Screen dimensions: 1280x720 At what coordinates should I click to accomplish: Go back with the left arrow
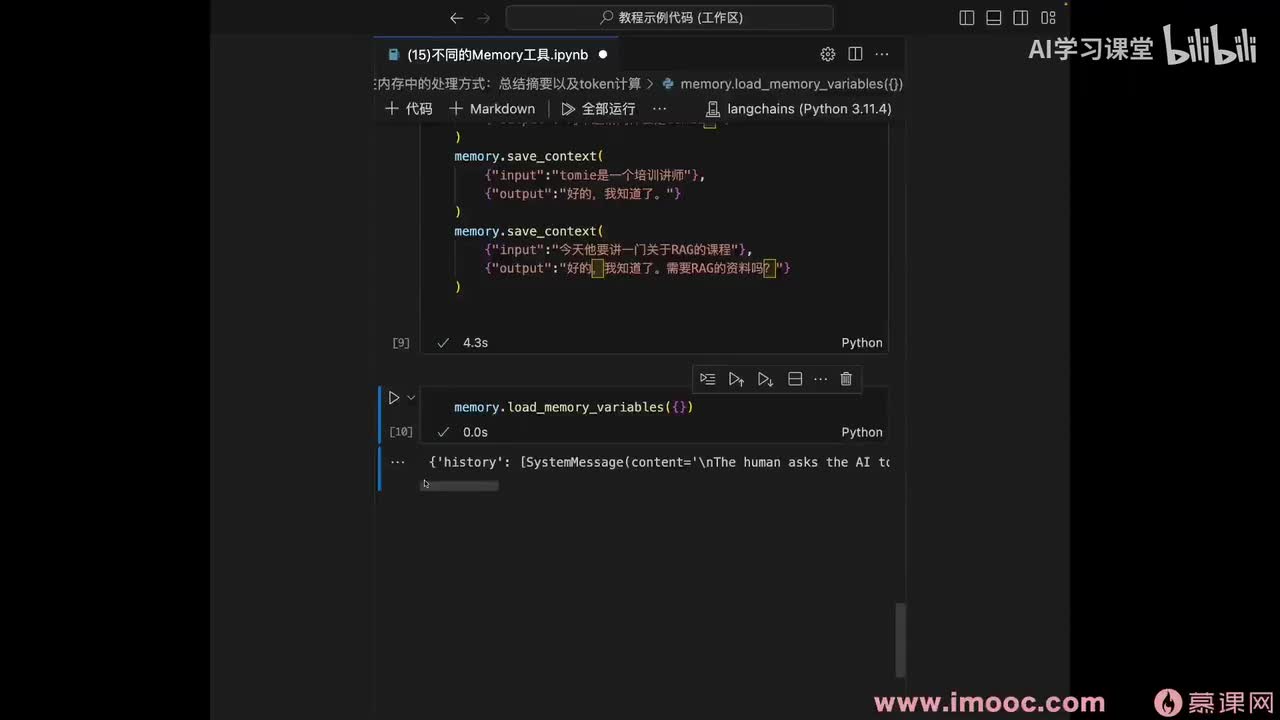(x=457, y=18)
